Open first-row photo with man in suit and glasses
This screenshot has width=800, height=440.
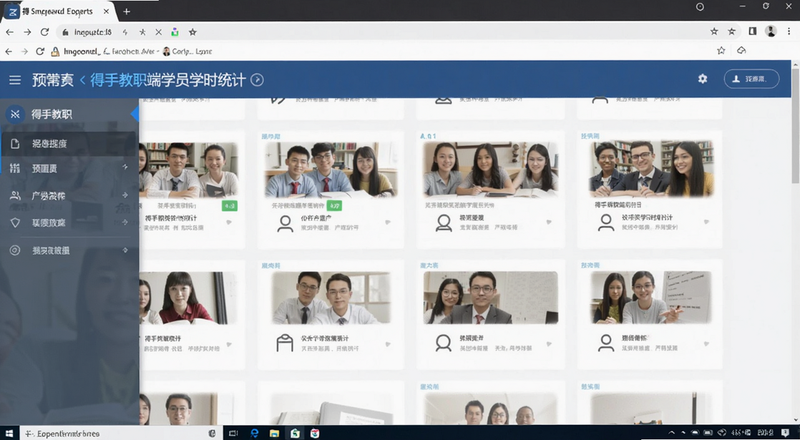652,169
